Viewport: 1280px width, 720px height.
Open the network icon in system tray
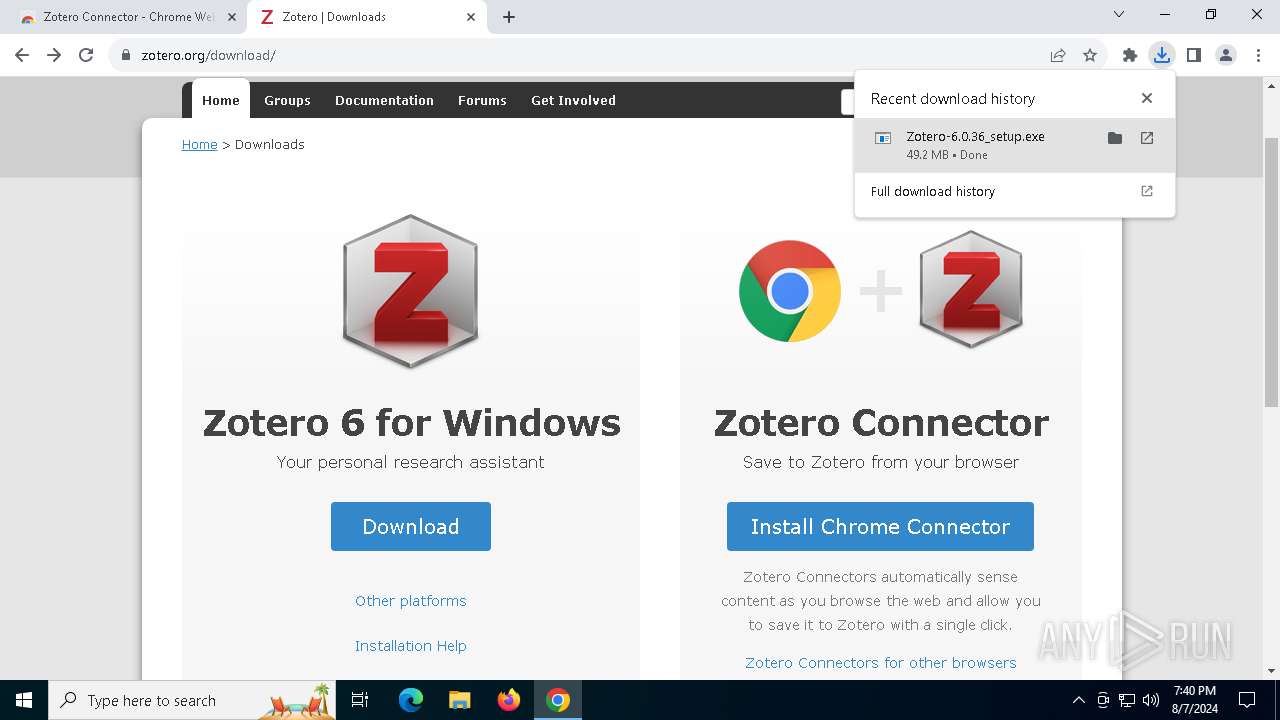click(1127, 700)
